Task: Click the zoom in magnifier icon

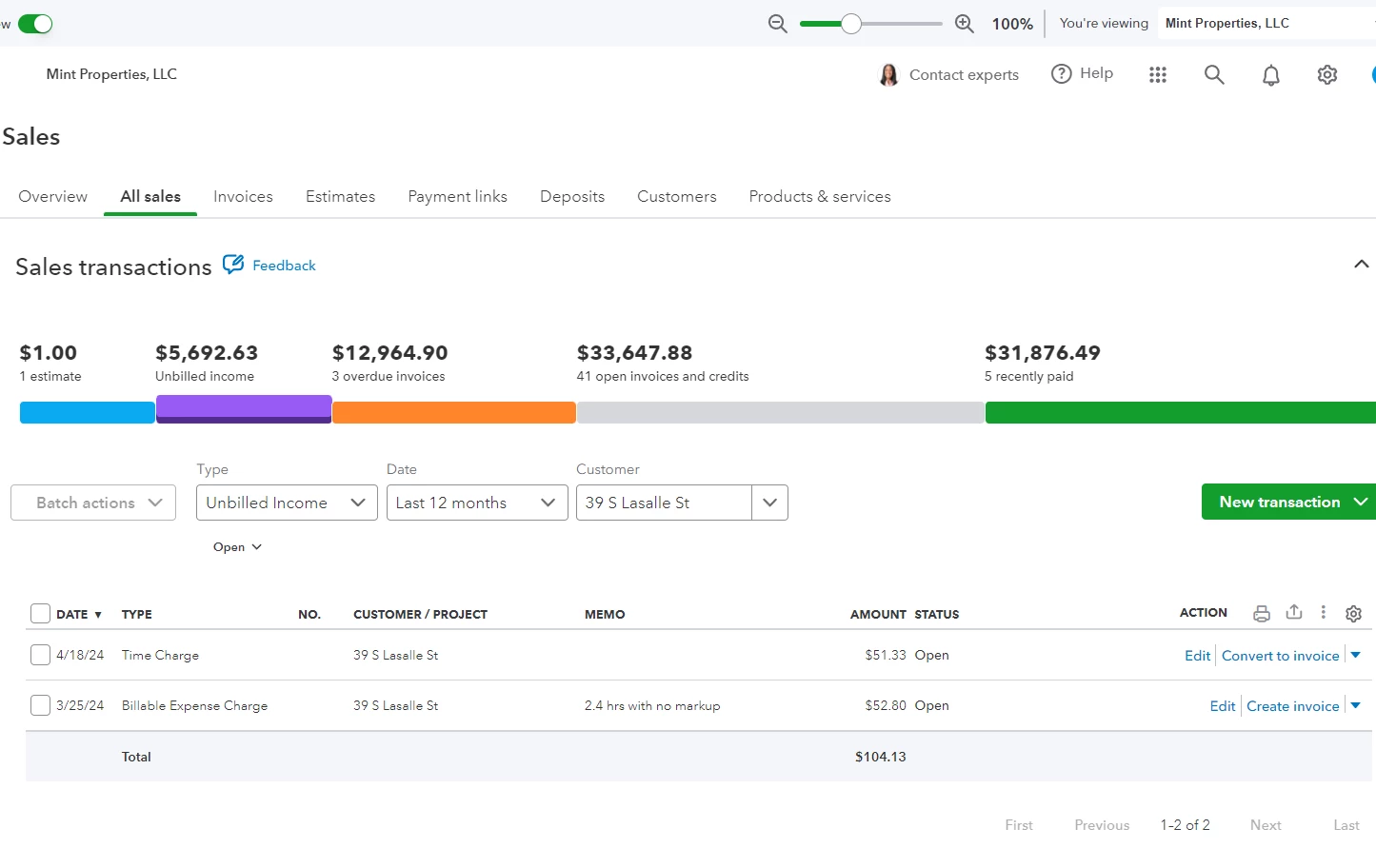Action: 965,24
